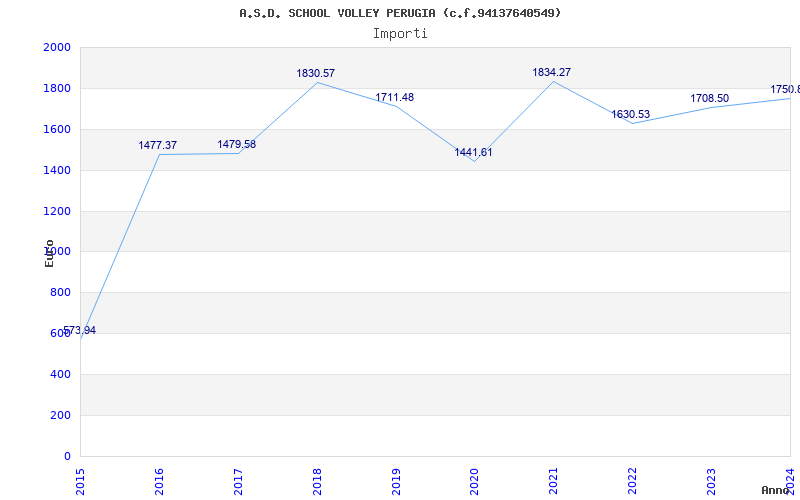
Task: Select the data label 573.94
Action: pyautogui.click(x=80, y=331)
